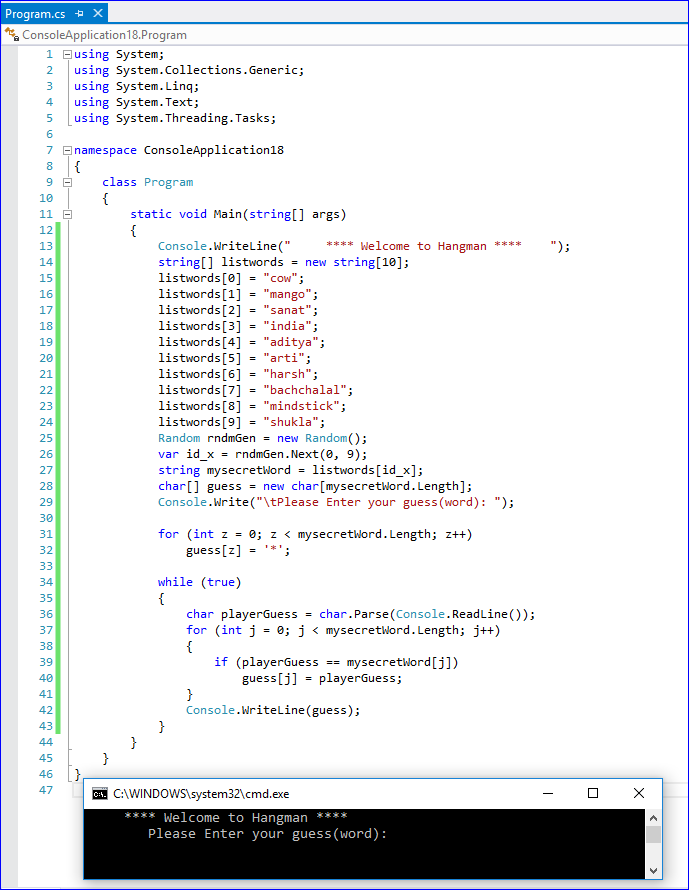Viewport: 689px width, 890px height.
Task: Collapse the Main method block
Action: point(67,214)
